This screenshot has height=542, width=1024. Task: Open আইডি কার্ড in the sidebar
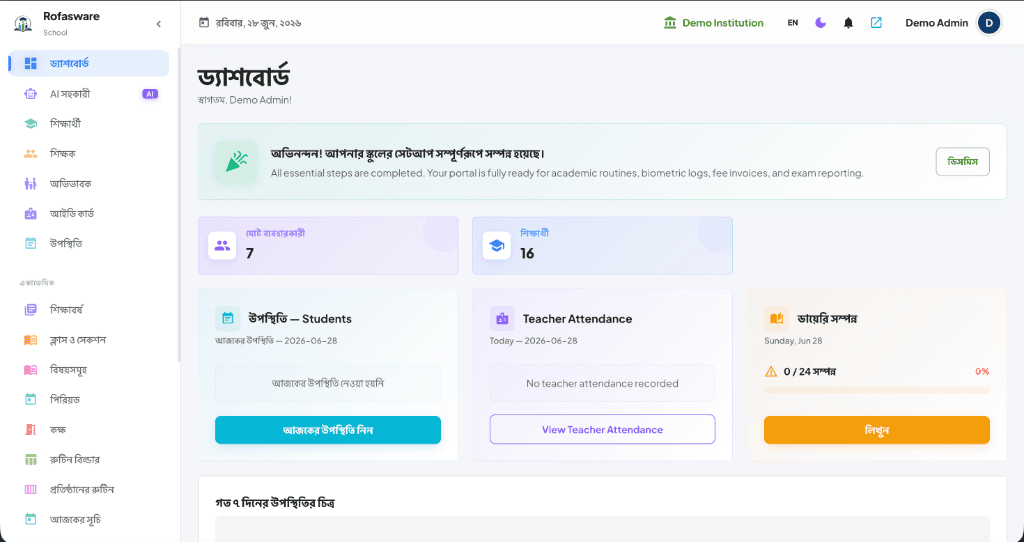pyautogui.click(x=89, y=214)
